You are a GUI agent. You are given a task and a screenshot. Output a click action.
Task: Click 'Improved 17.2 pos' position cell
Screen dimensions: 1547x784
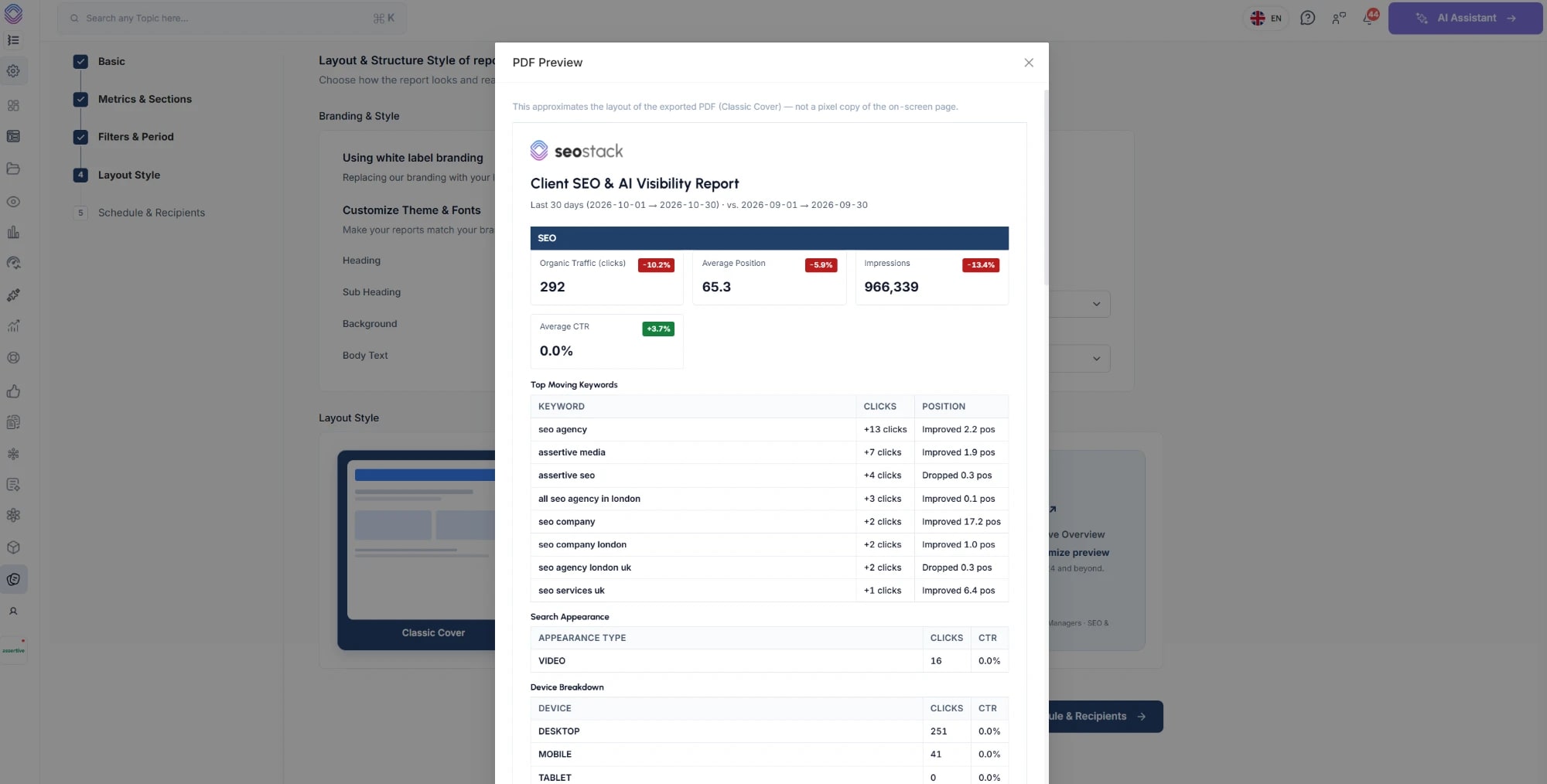(x=961, y=522)
